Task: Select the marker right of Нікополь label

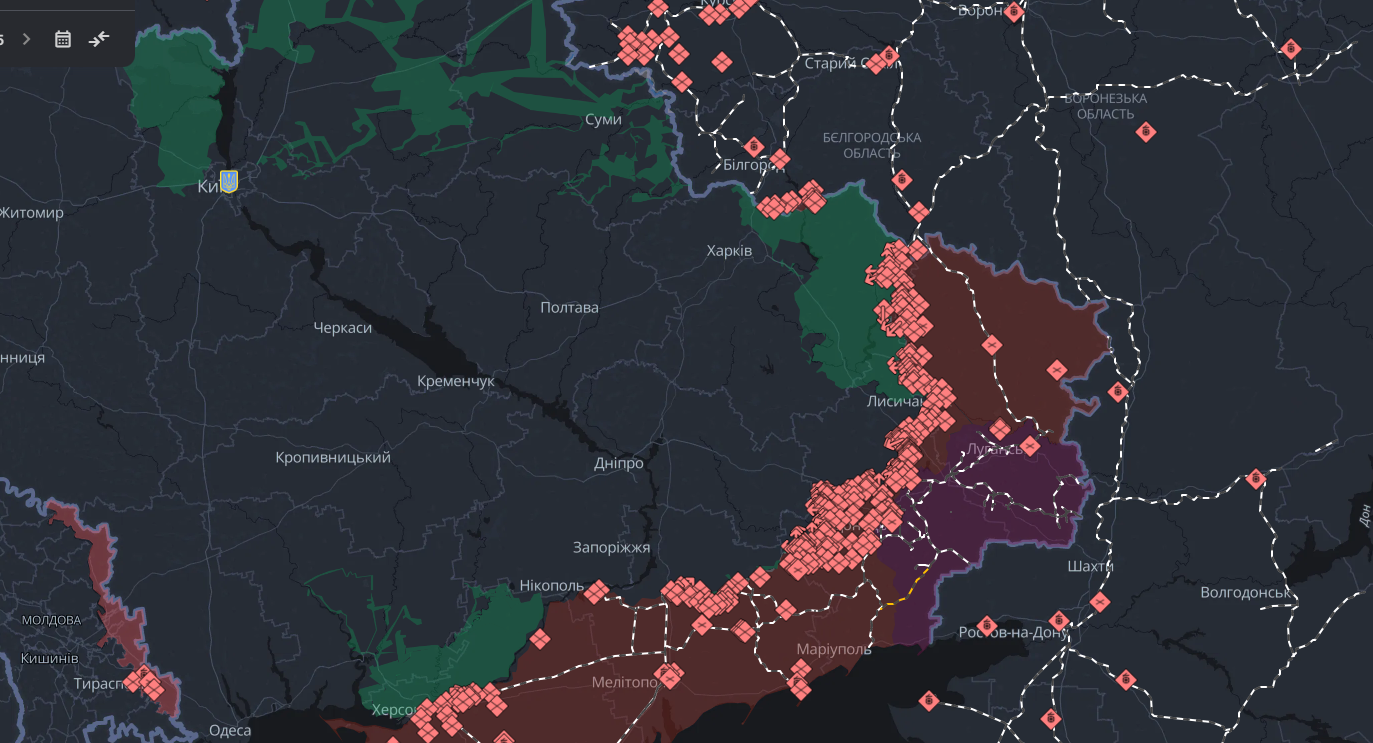Action: pos(596,592)
